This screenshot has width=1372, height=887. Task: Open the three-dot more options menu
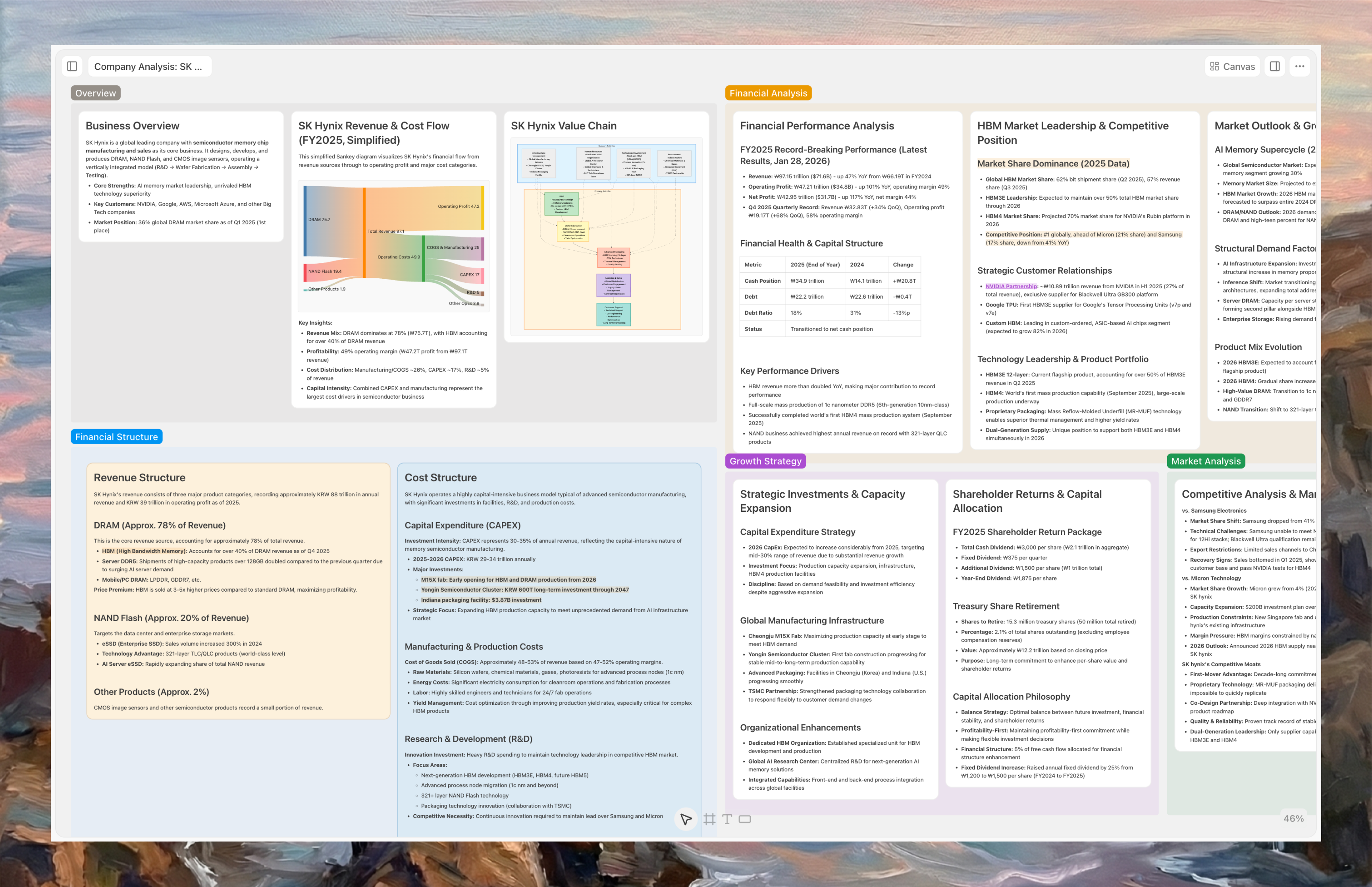pyautogui.click(x=1299, y=66)
